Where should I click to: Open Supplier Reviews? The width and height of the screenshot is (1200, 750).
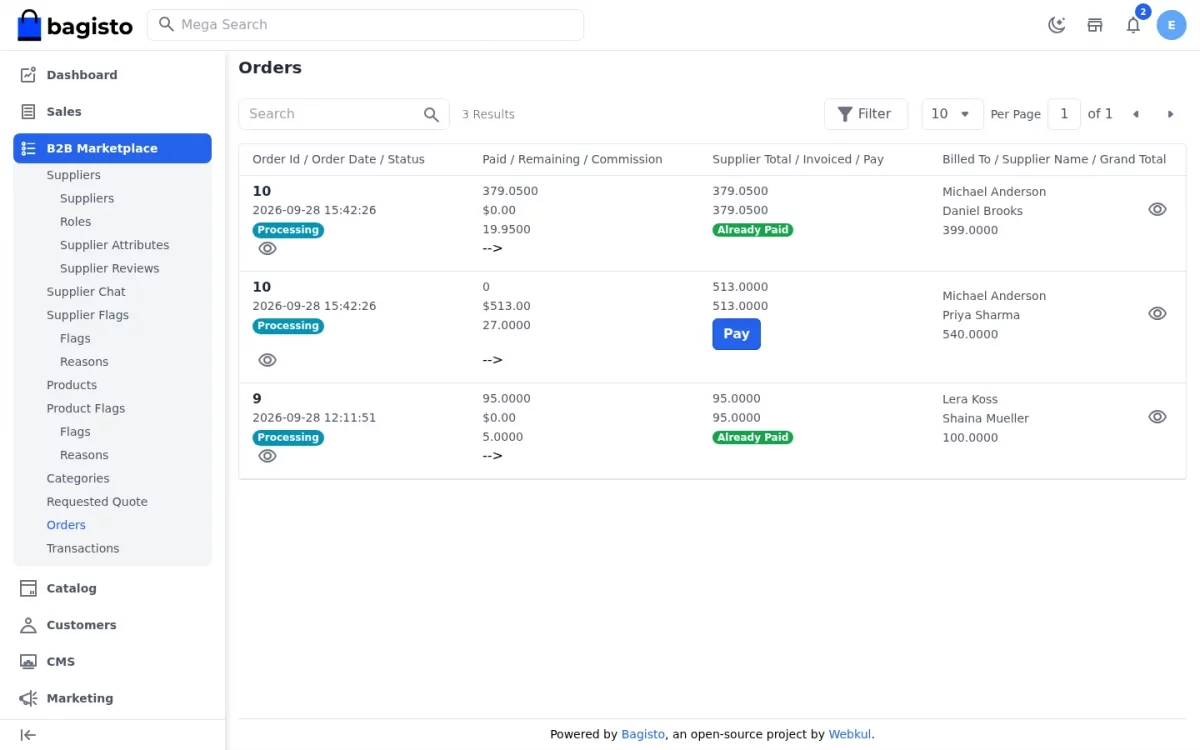(109, 268)
